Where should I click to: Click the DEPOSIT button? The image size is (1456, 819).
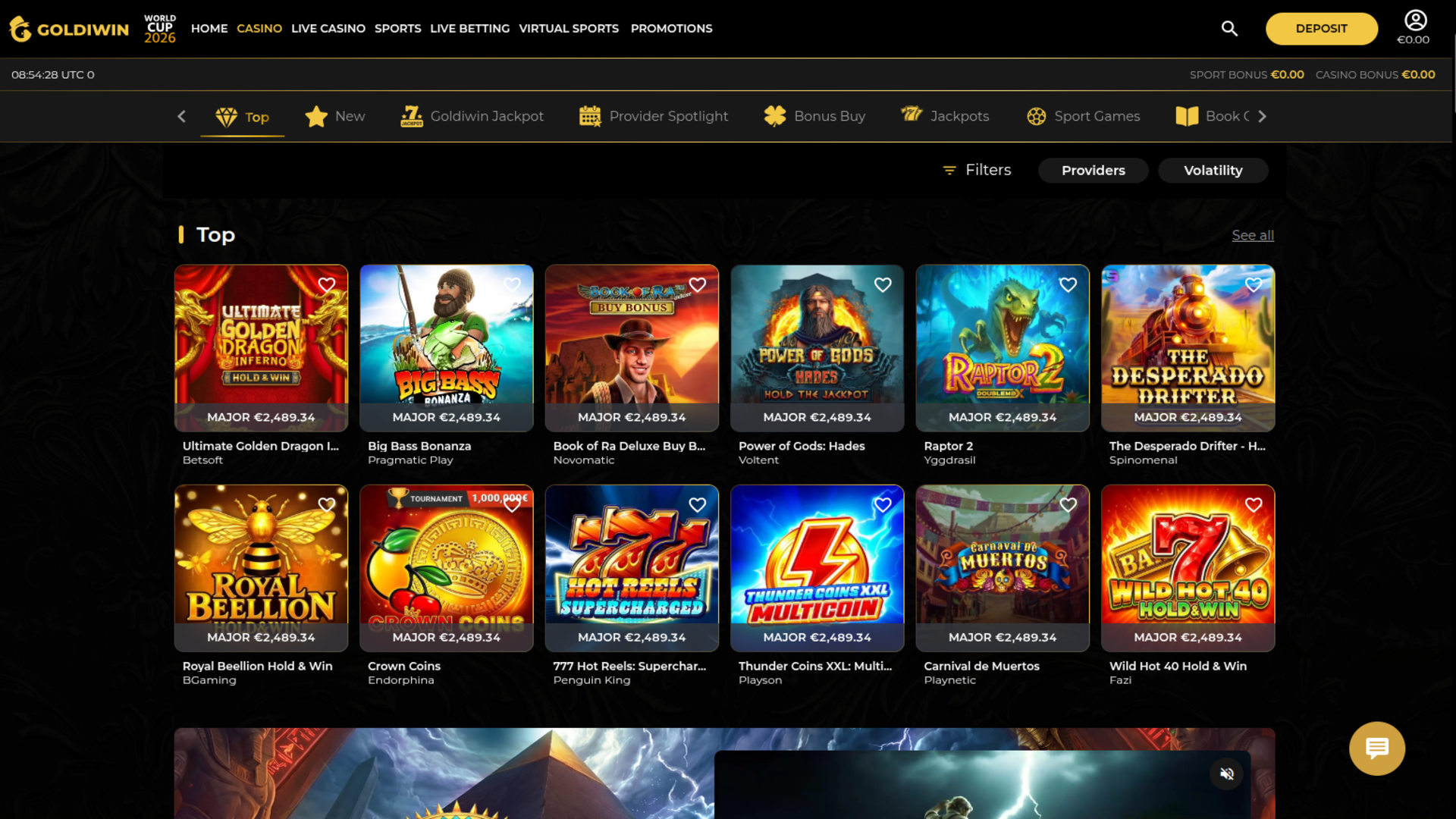1321,29
